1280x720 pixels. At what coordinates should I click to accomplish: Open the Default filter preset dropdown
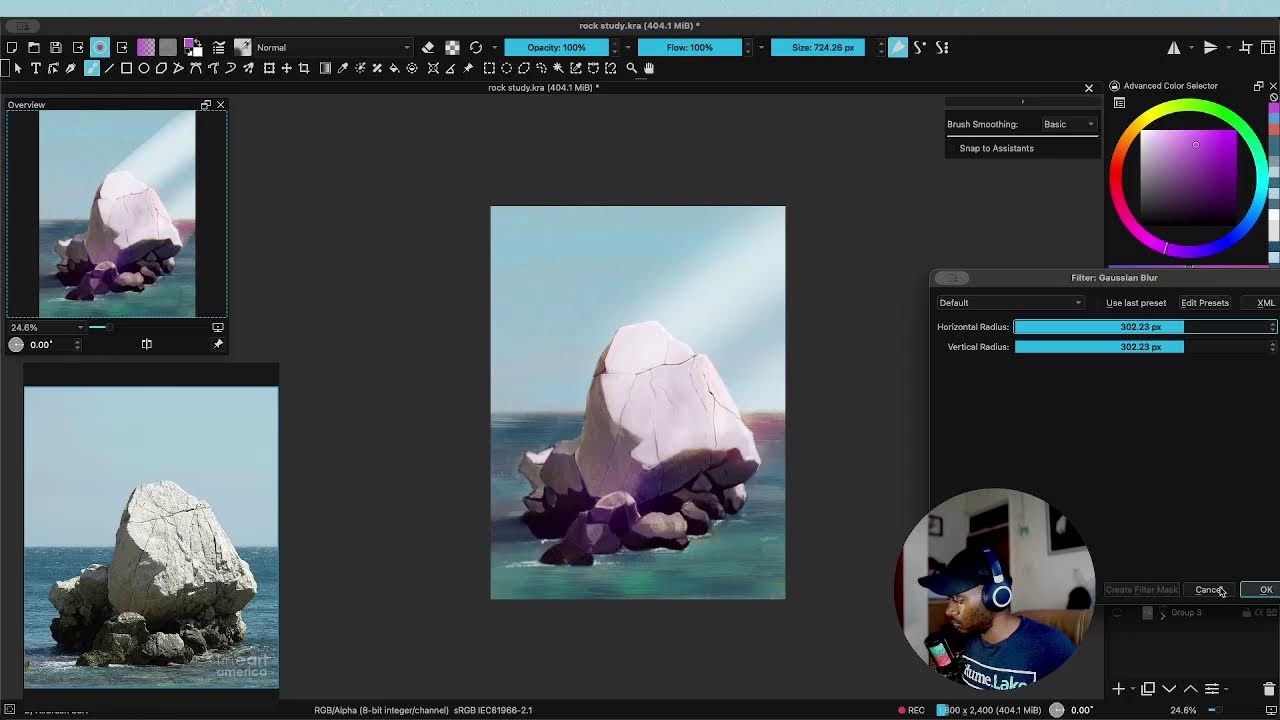click(1010, 303)
